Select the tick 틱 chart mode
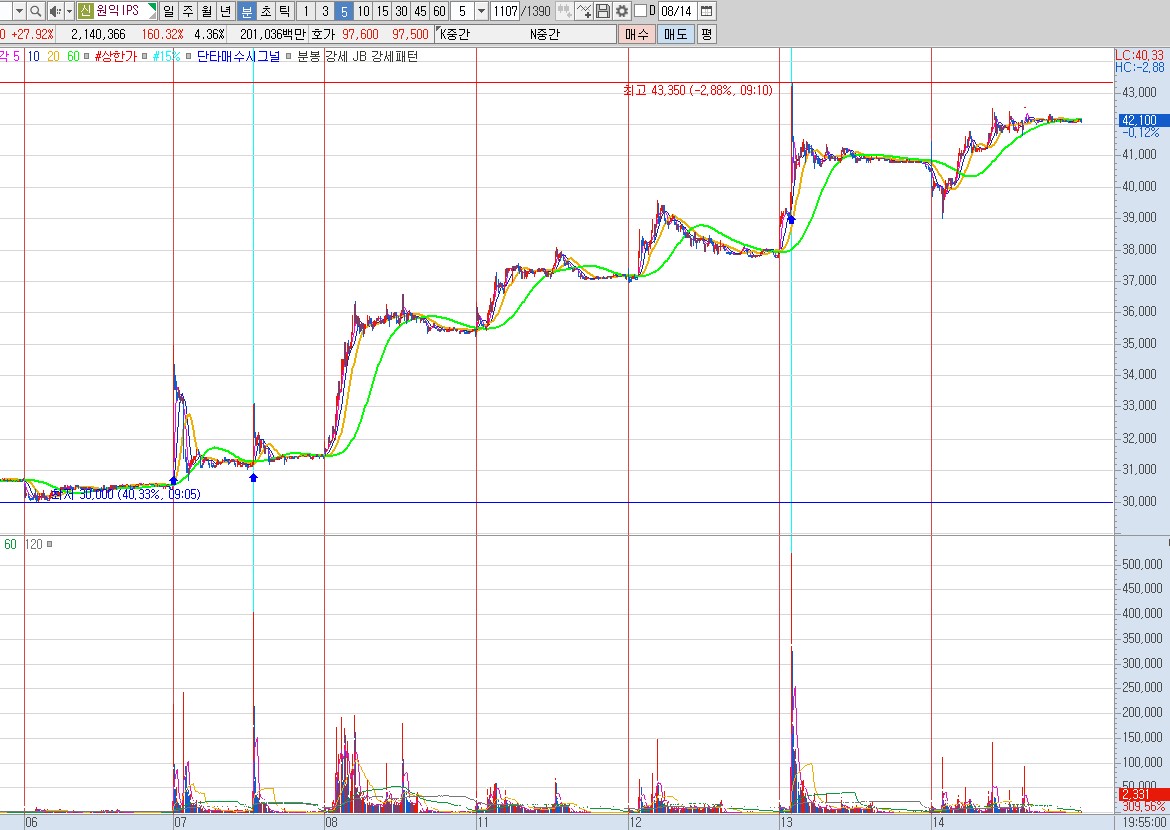Viewport: 1170px width, 830px height. (x=284, y=11)
